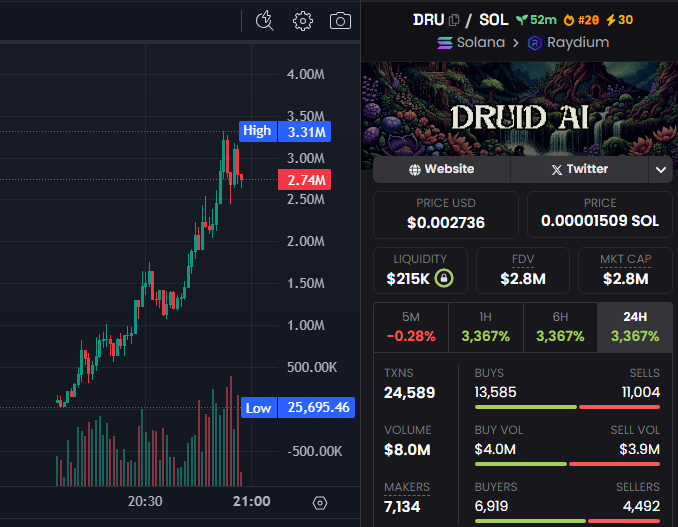
Task: Click the 21:00 time axis label
Action: 252,501
